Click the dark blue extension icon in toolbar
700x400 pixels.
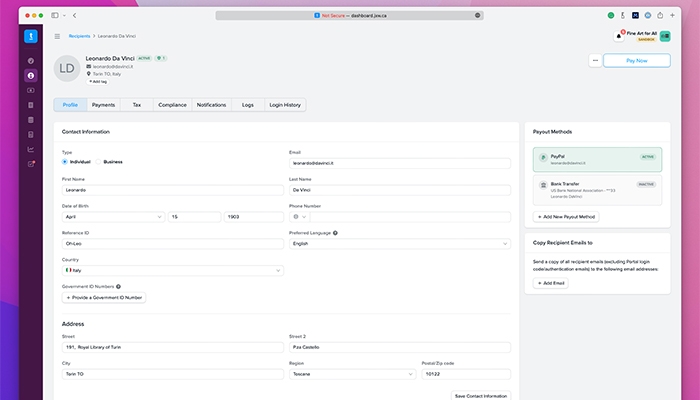(x=635, y=15)
